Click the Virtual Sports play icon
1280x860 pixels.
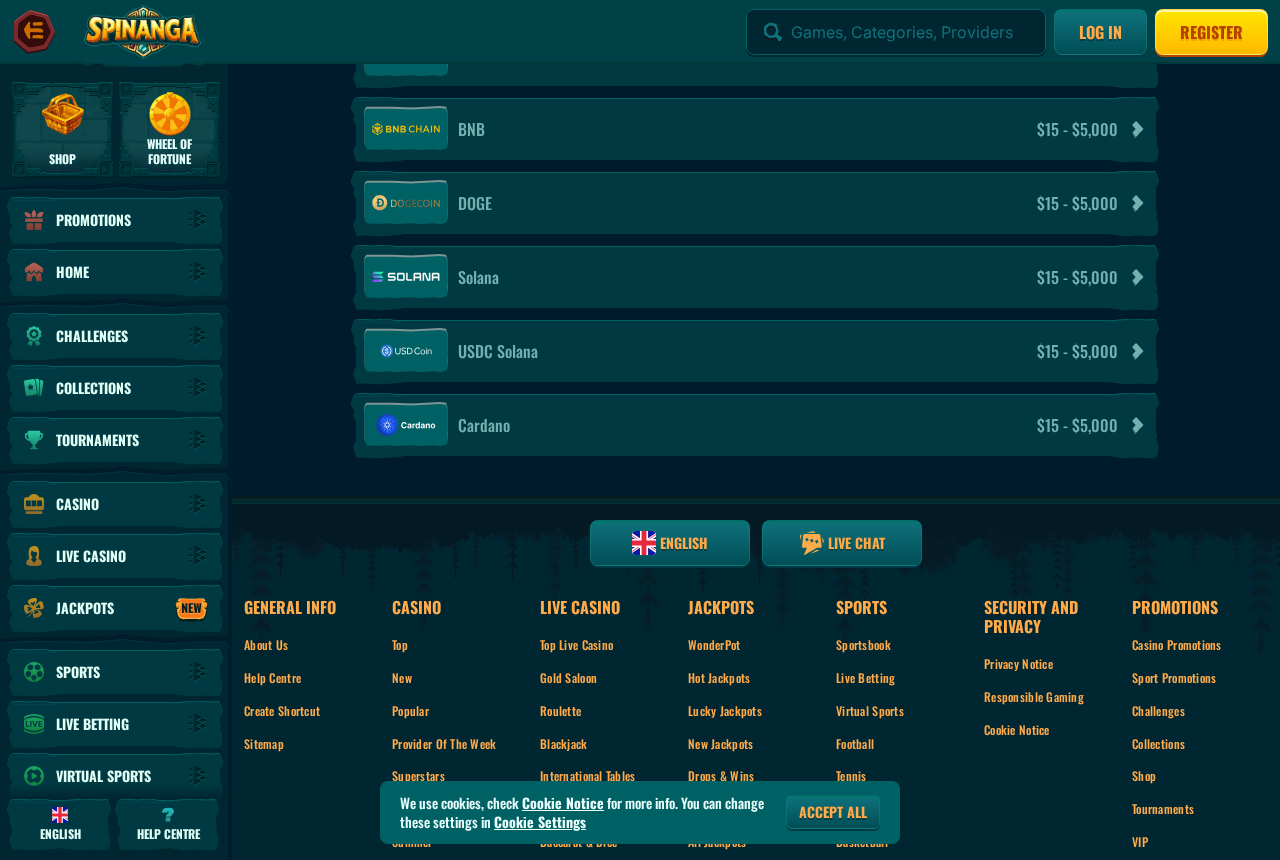point(34,776)
